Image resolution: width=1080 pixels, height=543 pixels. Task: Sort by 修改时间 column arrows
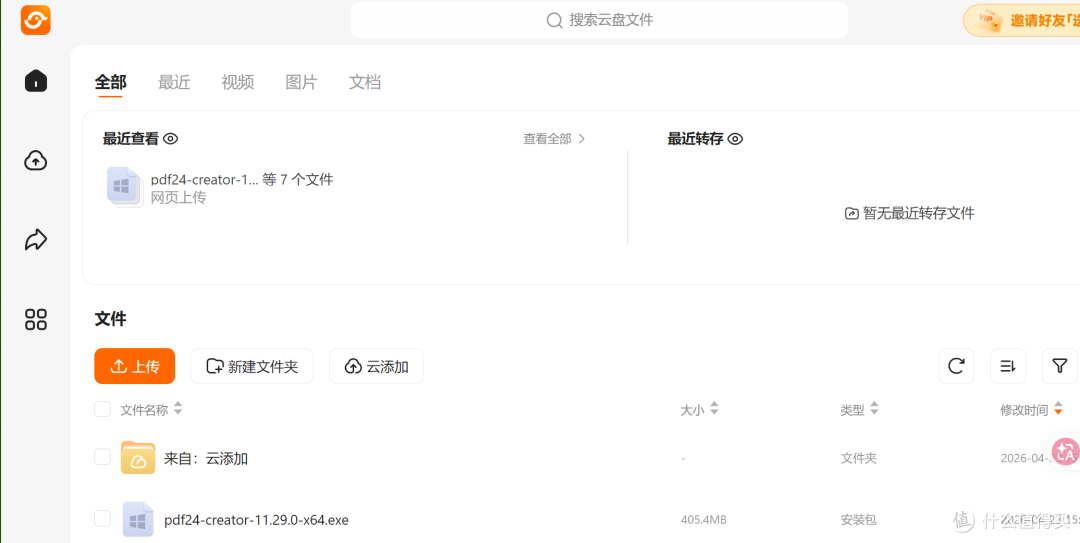1059,409
